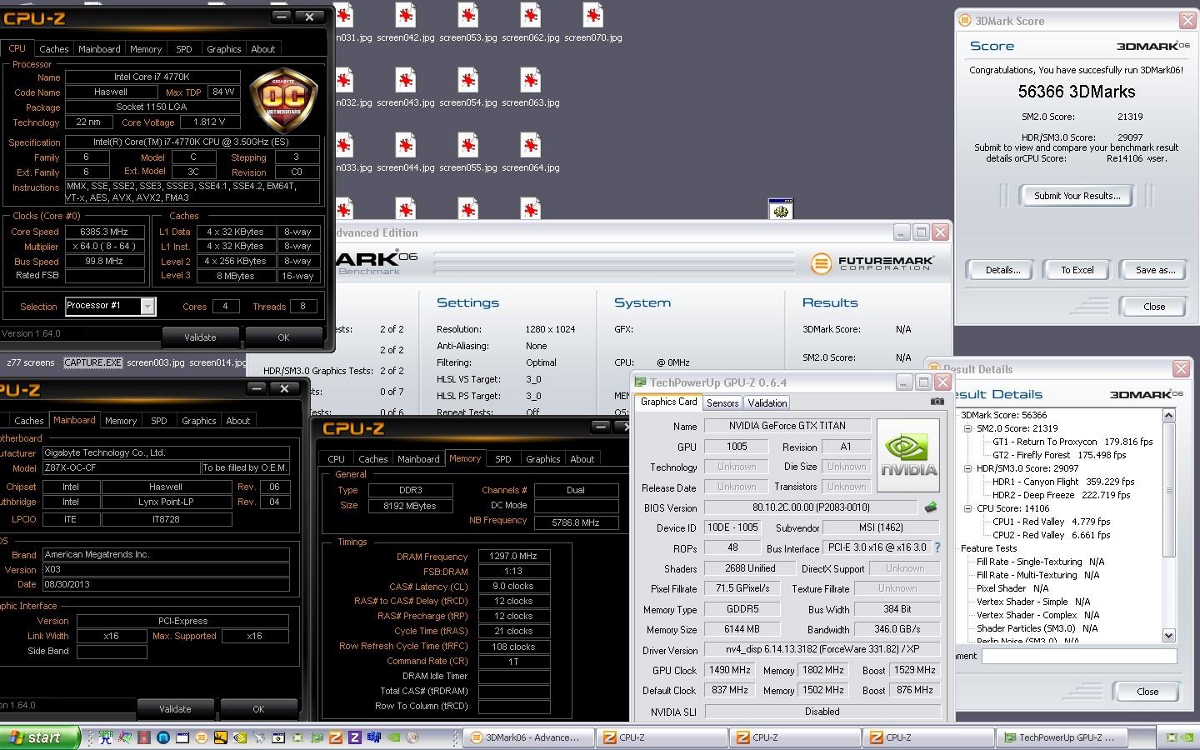Click the NVIDIA logo in GPU-Z

(x=908, y=455)
